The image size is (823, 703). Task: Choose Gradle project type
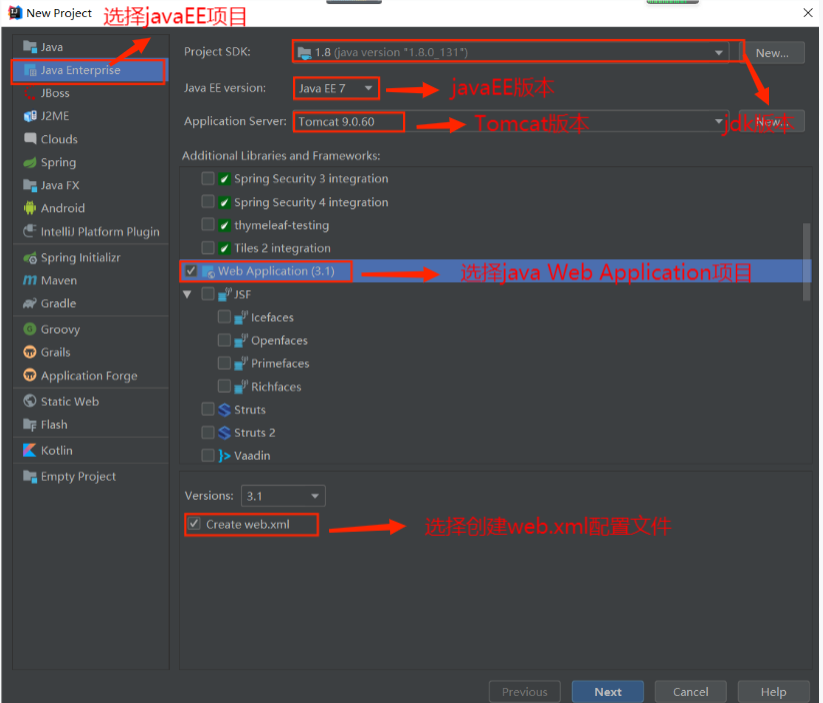pyautogui.click(x=91, y=303)
